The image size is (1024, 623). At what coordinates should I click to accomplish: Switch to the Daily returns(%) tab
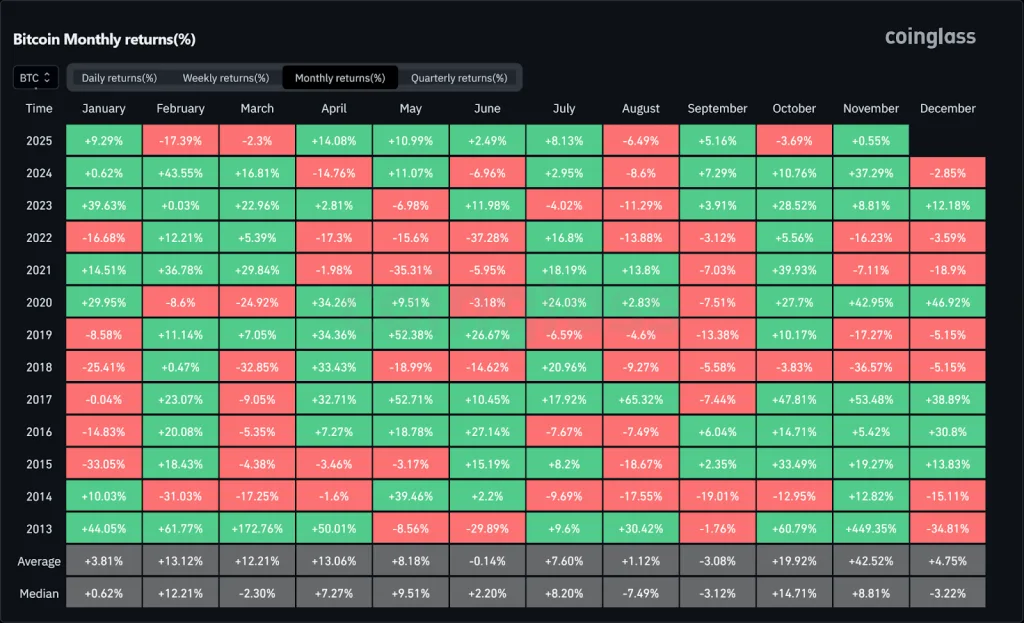120,77
